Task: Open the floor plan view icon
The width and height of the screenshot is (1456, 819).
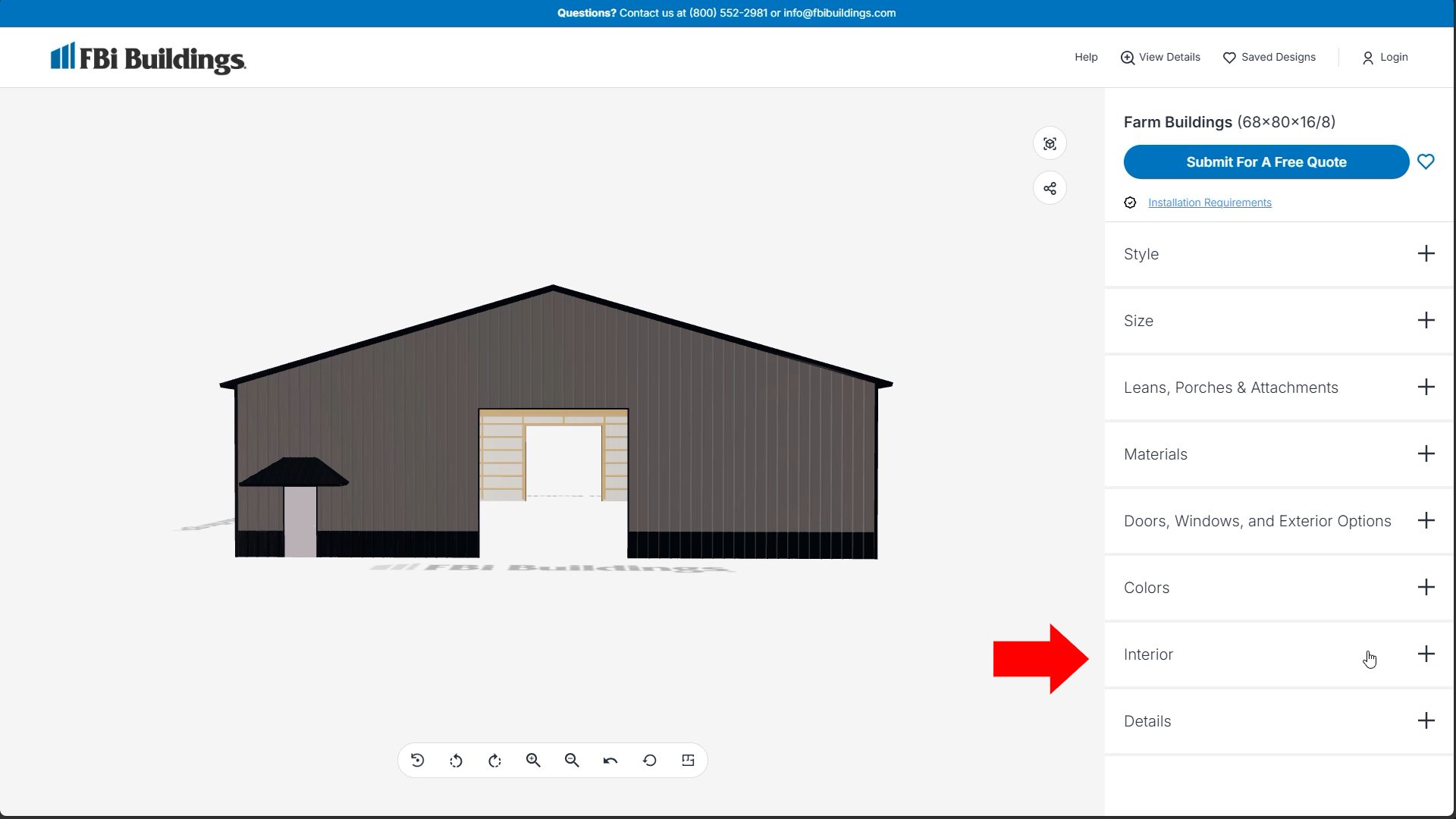Action: [x=688, y=761]
